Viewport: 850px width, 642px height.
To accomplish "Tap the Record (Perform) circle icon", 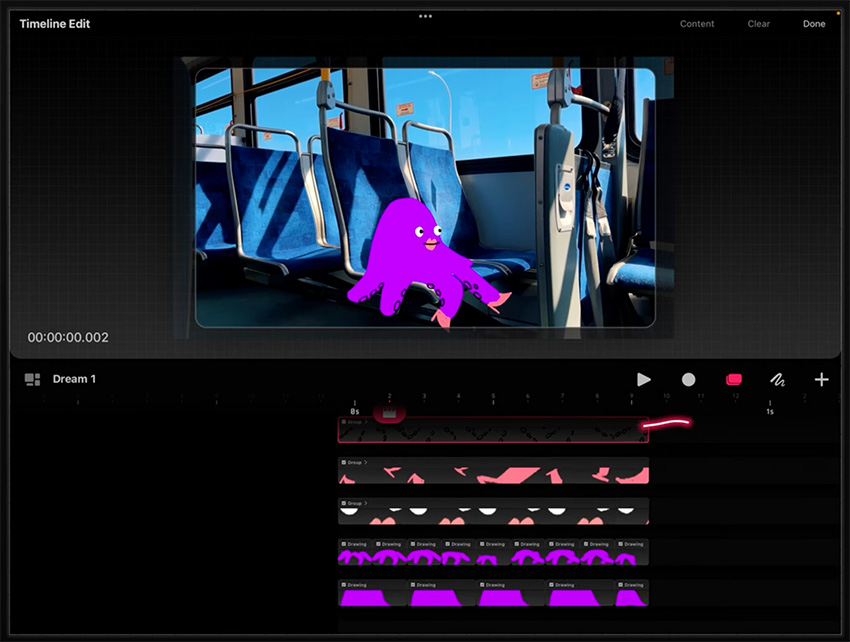I will (688, 380).
